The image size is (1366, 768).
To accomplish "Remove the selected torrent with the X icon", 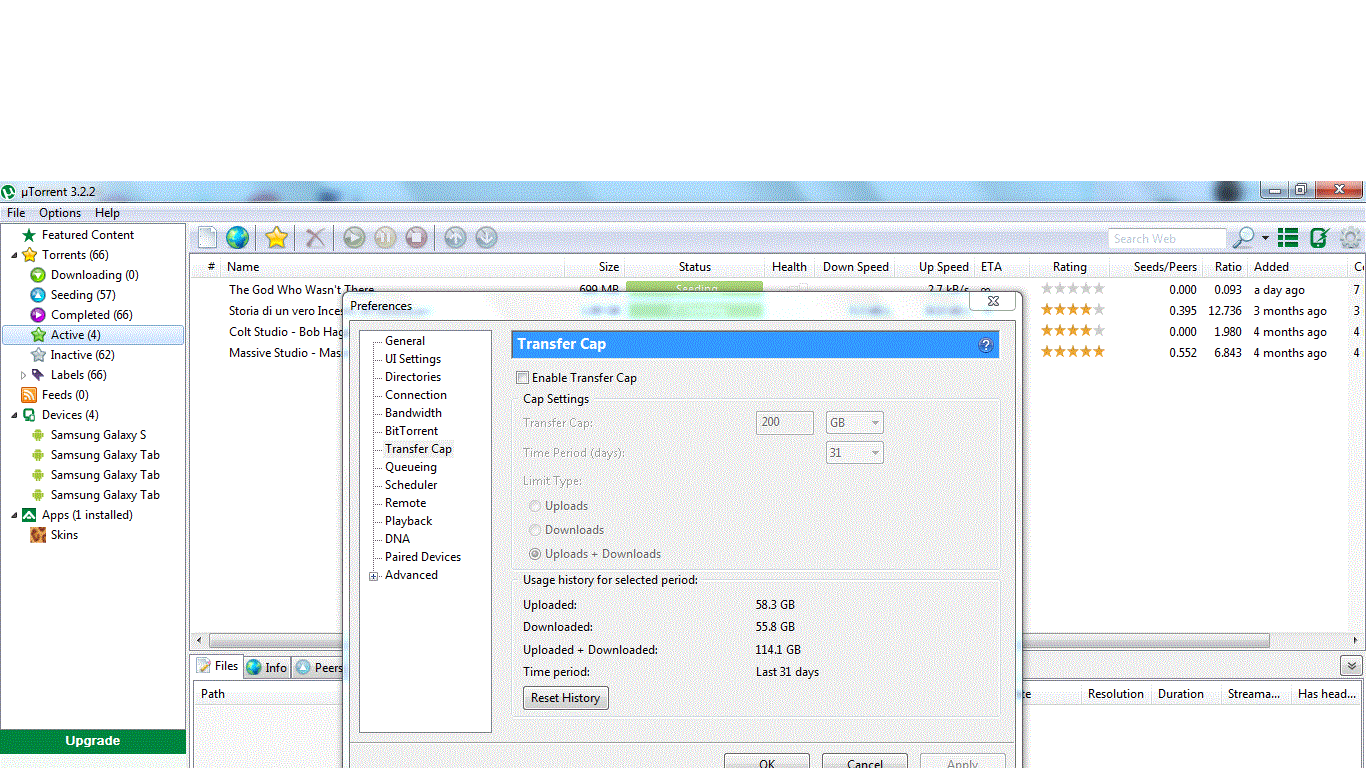I will click(x=314, y=237).
